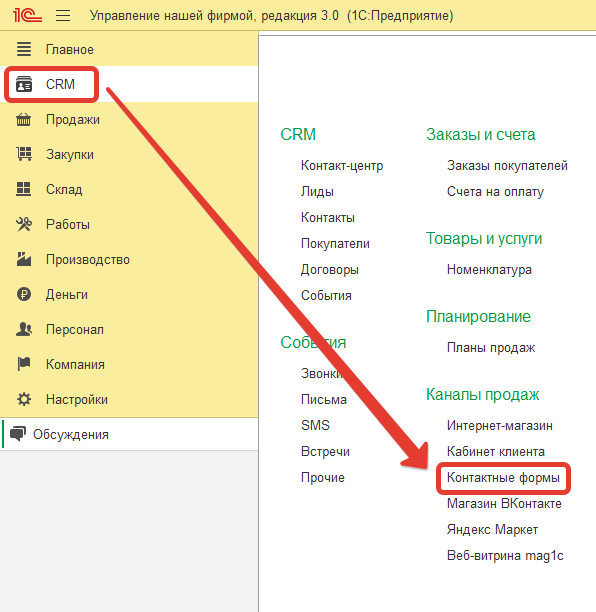The height and width of the screenshot is (612, 596).
Task: Click the Товары и услуги heading
Action: pos(484,238)
